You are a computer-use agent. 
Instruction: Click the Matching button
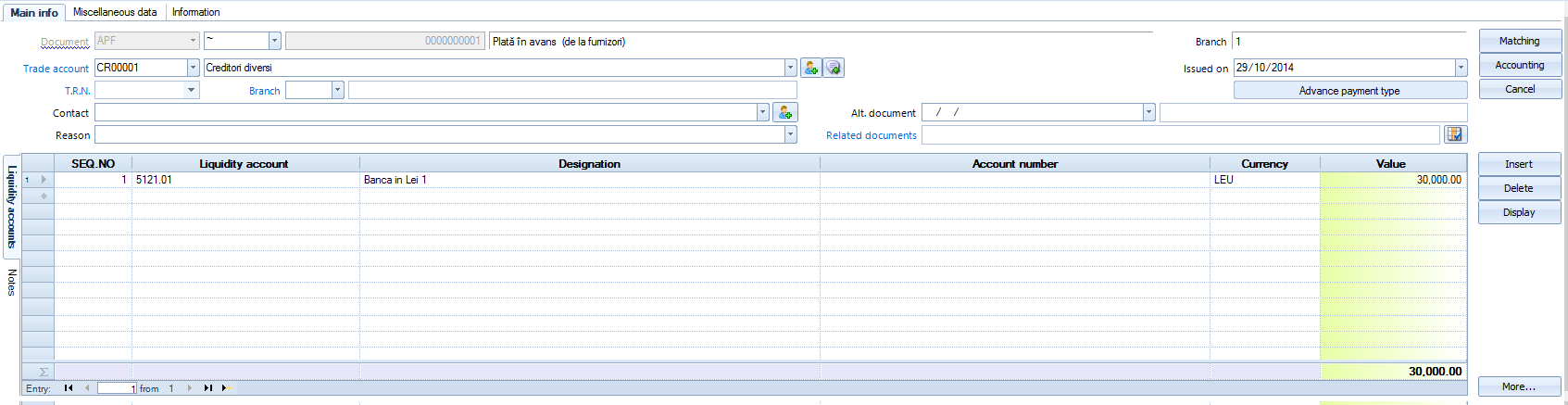point(1520,41)
